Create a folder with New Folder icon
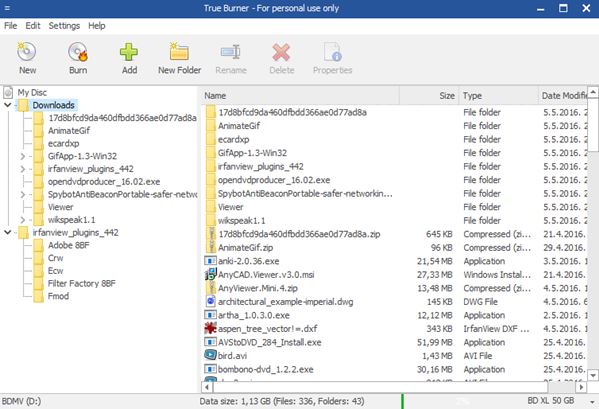The image size is (599, 409). [x=179, y=52]
